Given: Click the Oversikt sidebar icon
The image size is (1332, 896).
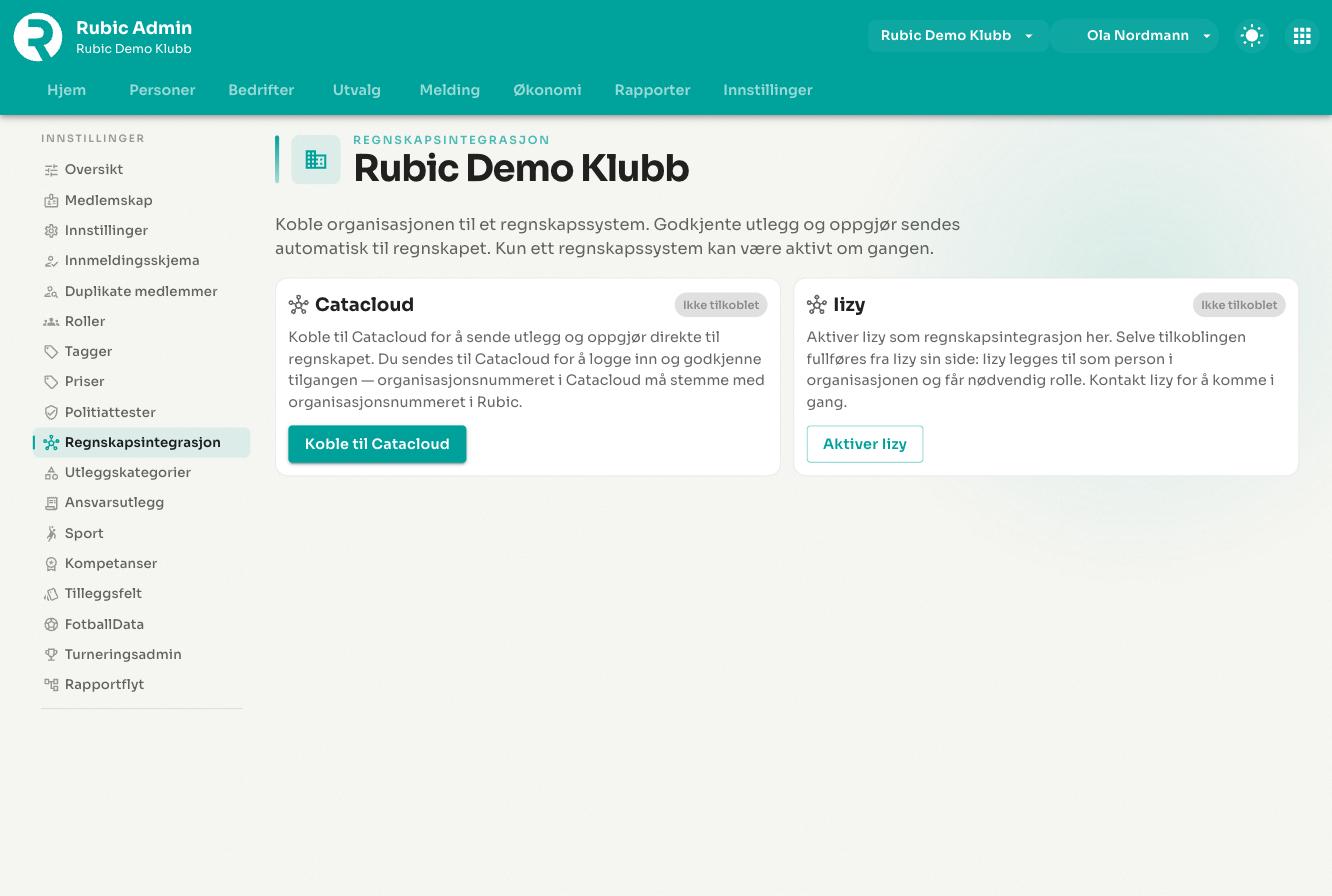Looking at the screenshot, I should (x=51, y=170).
